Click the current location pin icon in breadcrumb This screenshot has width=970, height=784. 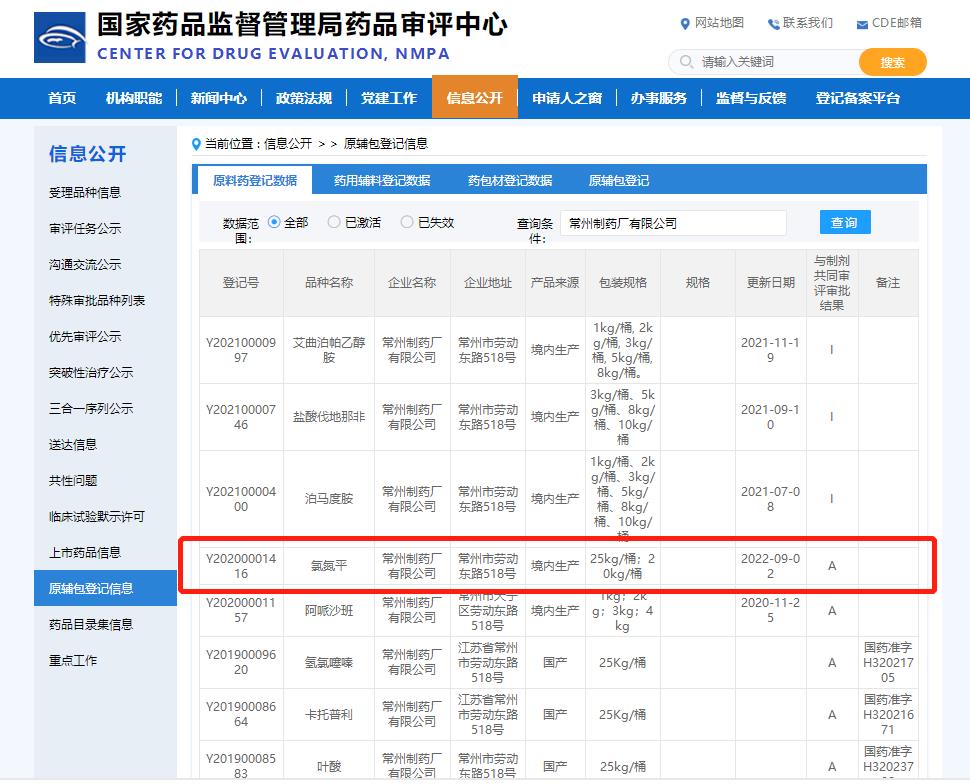point(197,144)
